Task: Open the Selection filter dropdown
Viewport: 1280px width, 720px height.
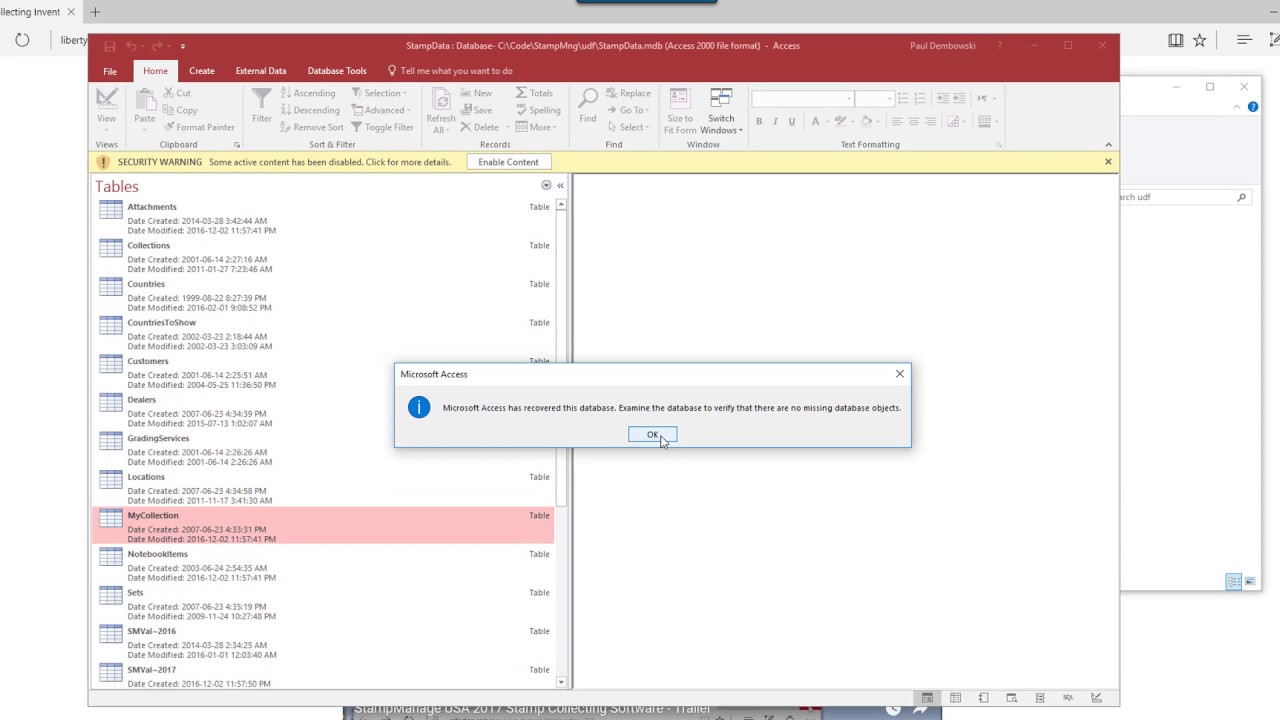Action: [x=378, y=93]
